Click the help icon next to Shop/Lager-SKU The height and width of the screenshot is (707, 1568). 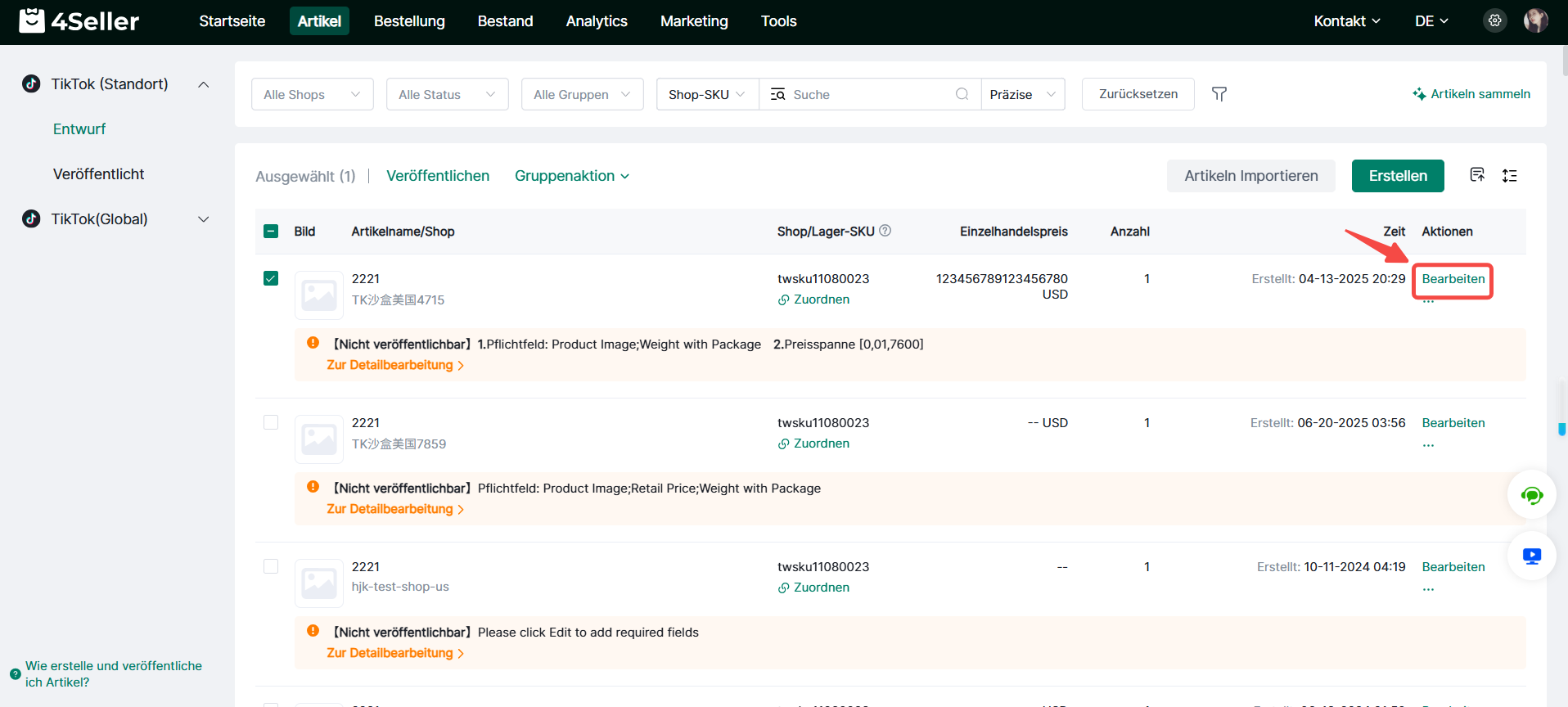coord(885,232)
